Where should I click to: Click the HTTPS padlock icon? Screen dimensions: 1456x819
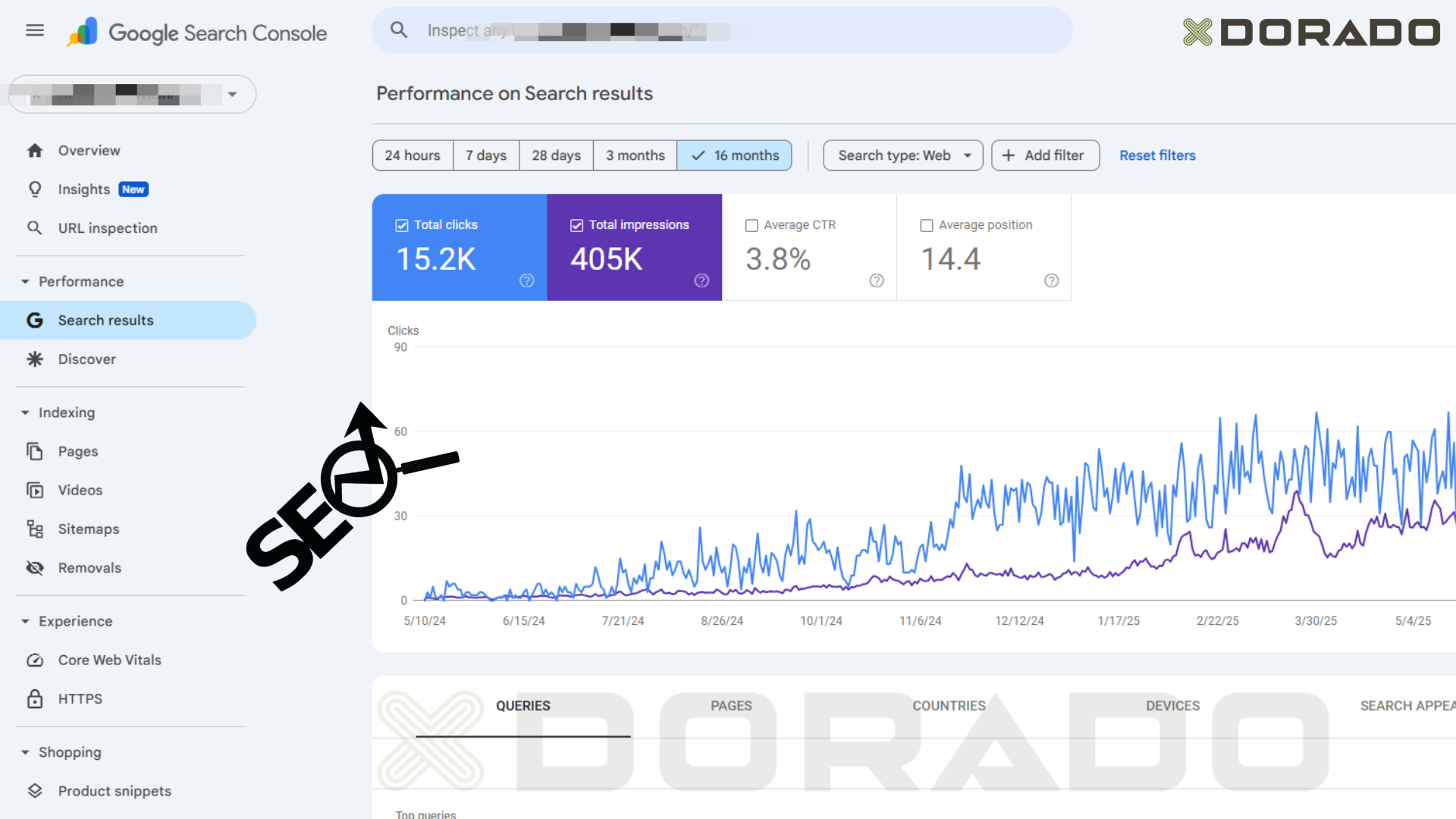coord(35,698)
